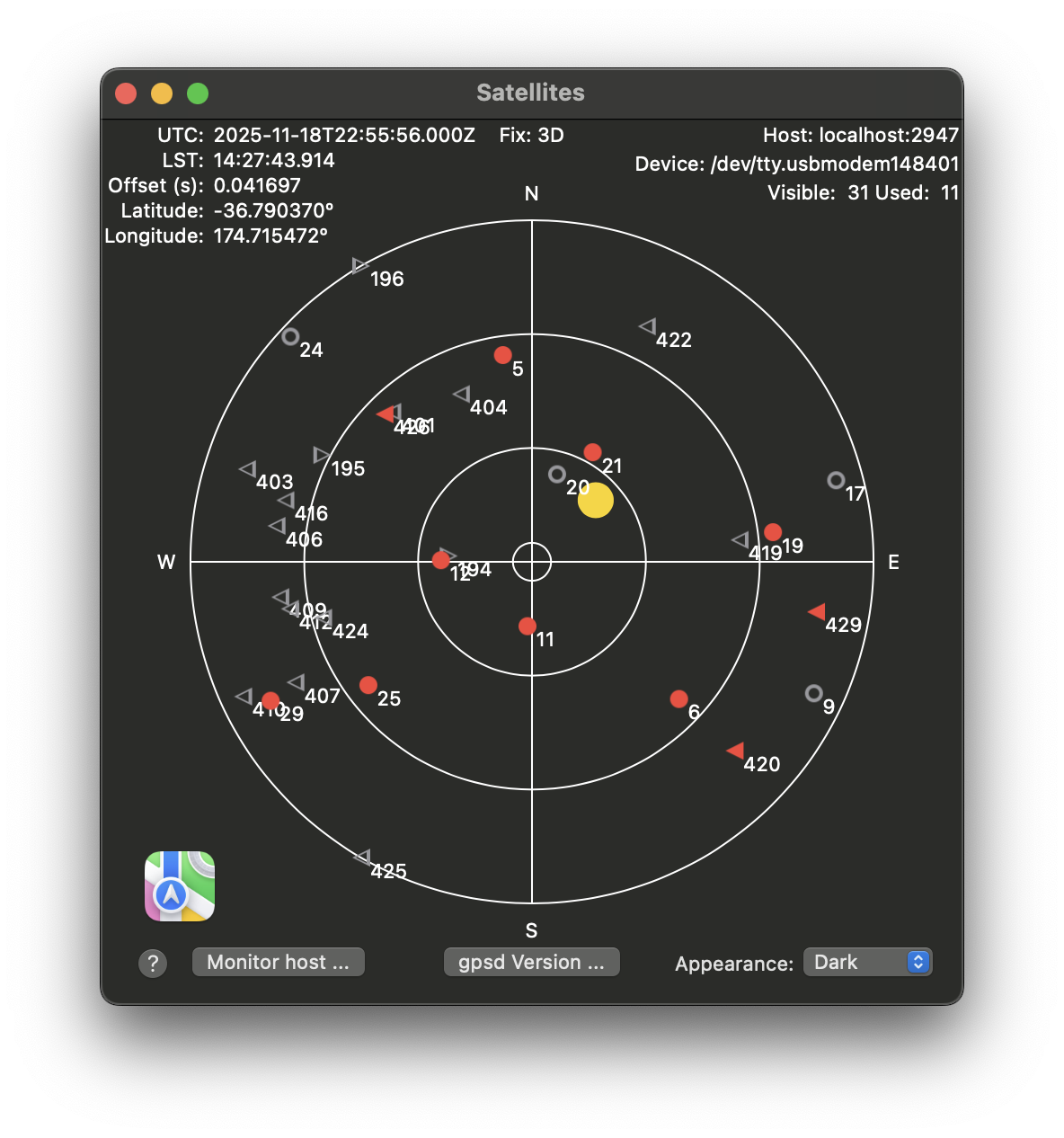
Task: Click gray ring satellite 17
Action: pos(836,480)
